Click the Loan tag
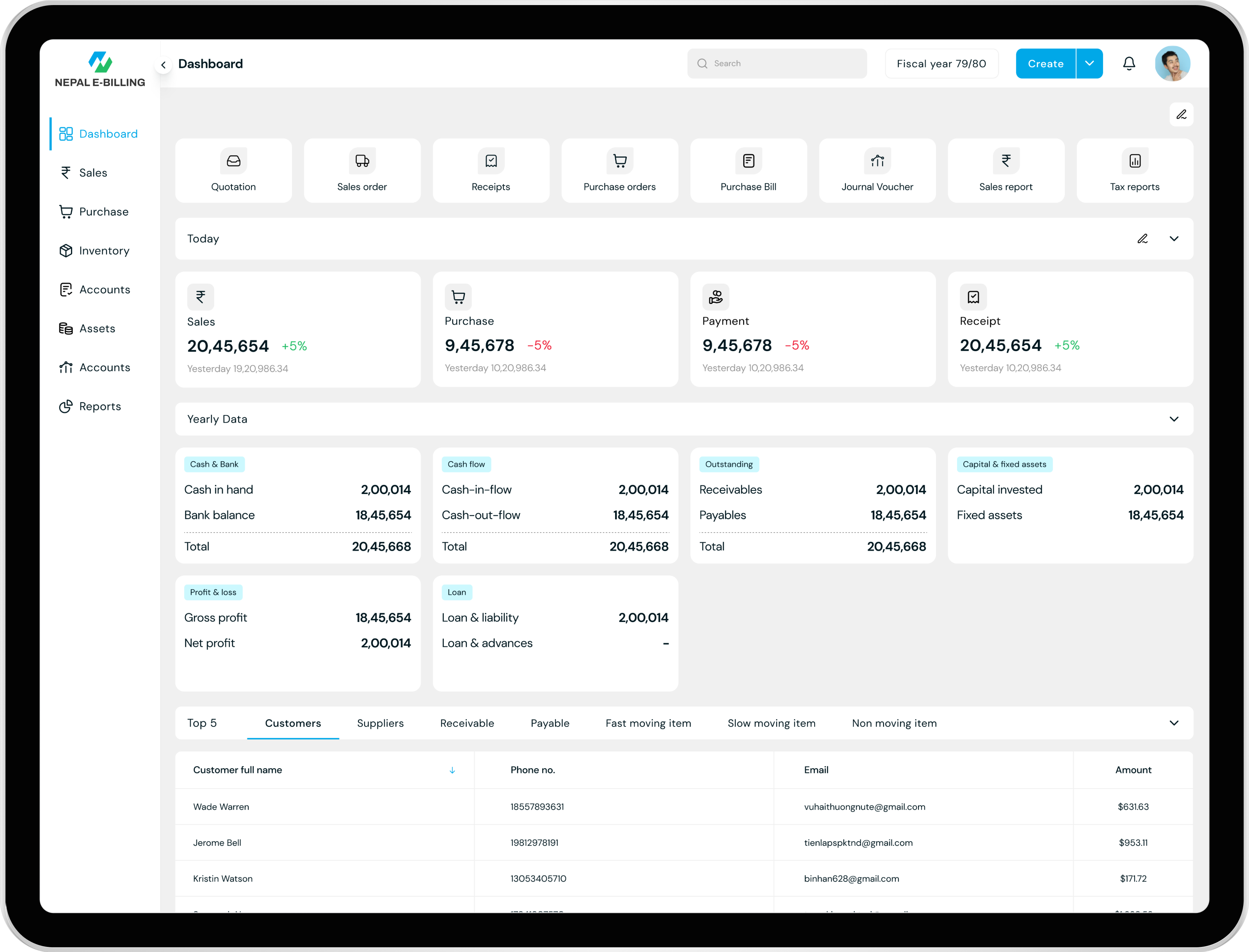 [x=457, y=592]
